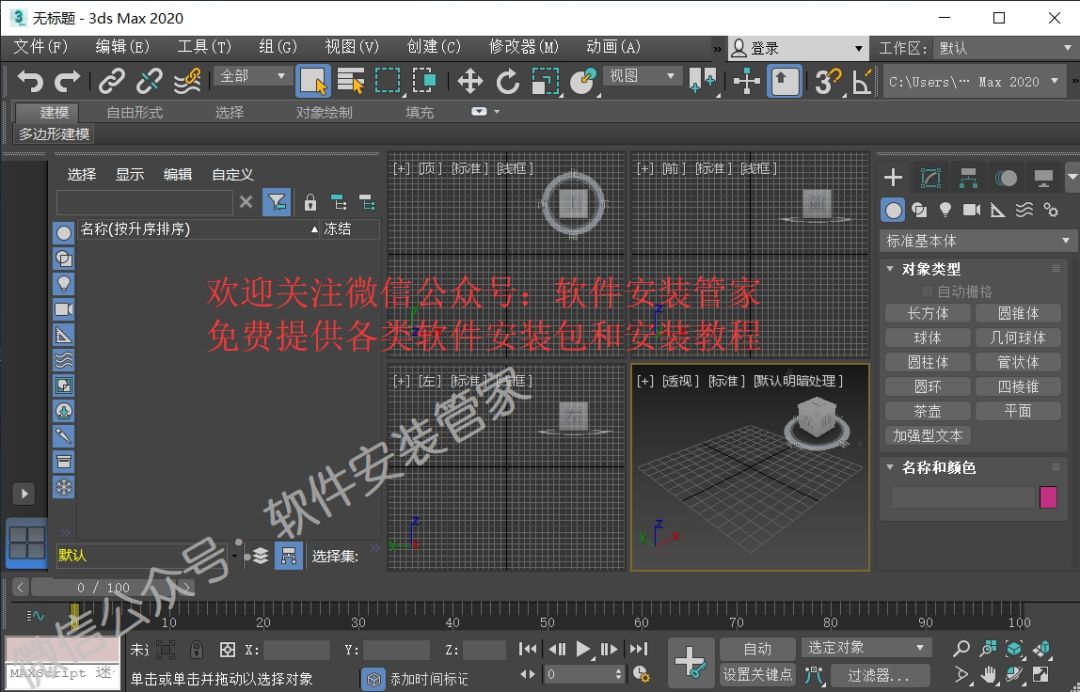Screen dimensions: 1080x692
Task: Switch to Lights creation category
Action: click(945, 210)
